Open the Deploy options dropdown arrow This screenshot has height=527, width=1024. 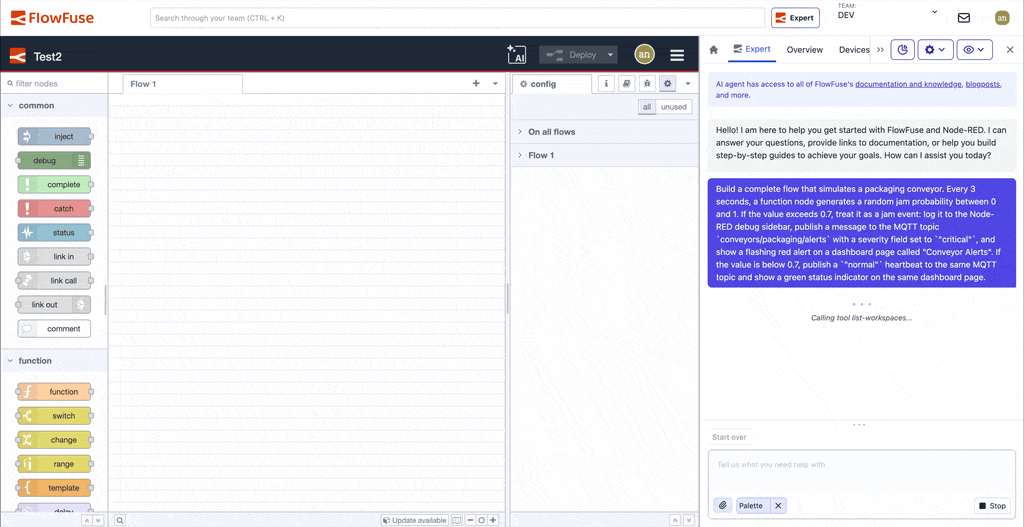point(611,56)
